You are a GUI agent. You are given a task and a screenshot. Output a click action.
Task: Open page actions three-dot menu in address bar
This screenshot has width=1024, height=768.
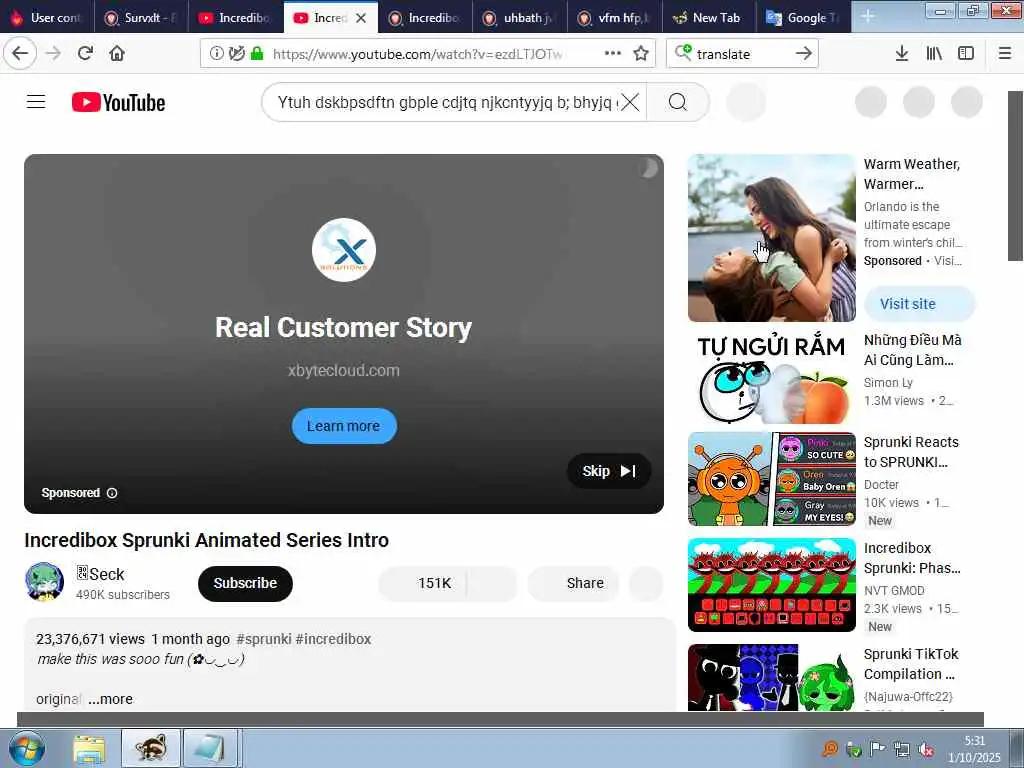[x=613, y=54]
